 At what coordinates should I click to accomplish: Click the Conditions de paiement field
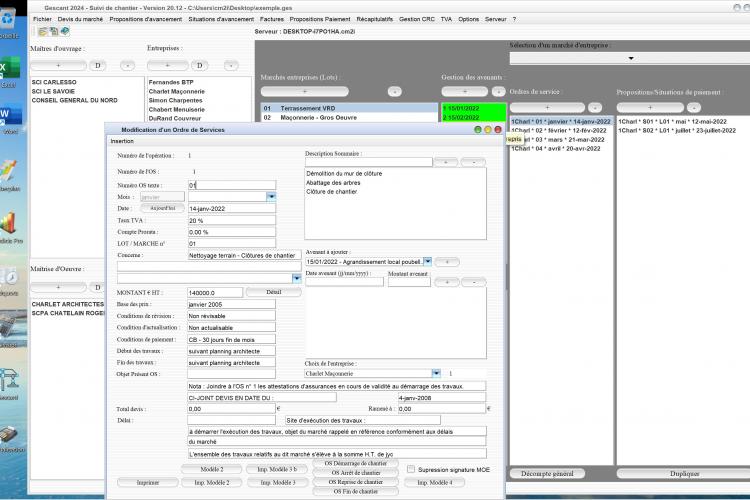pos(232,339)
